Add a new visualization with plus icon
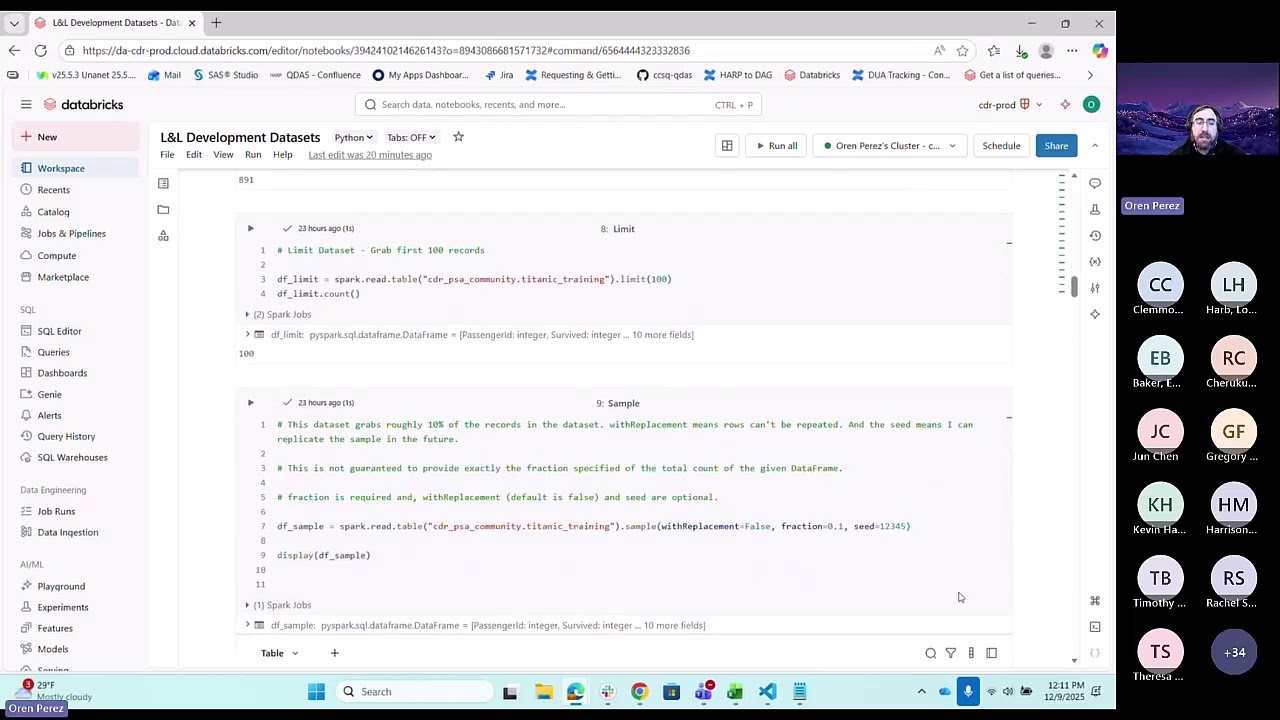Image resolution: width=1280 pixels, height=720 pixels. pyautogui.click(x=334, y=653)
